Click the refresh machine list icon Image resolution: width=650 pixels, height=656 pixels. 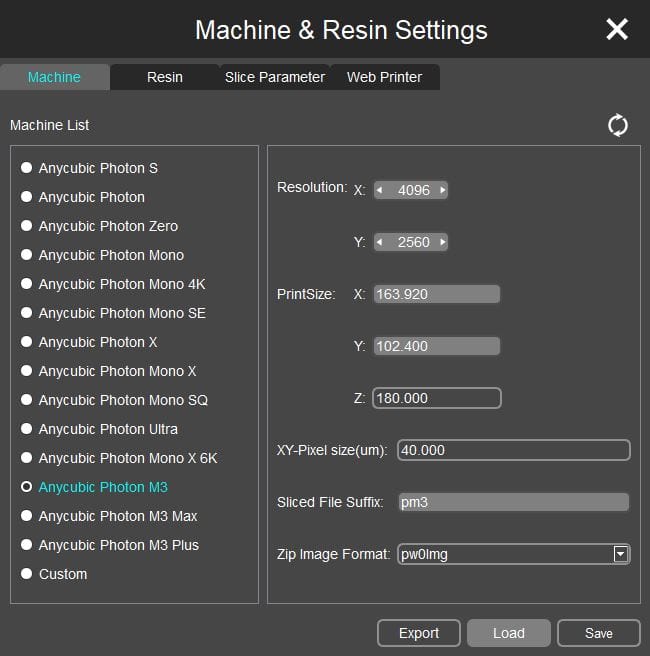point(617,125)
